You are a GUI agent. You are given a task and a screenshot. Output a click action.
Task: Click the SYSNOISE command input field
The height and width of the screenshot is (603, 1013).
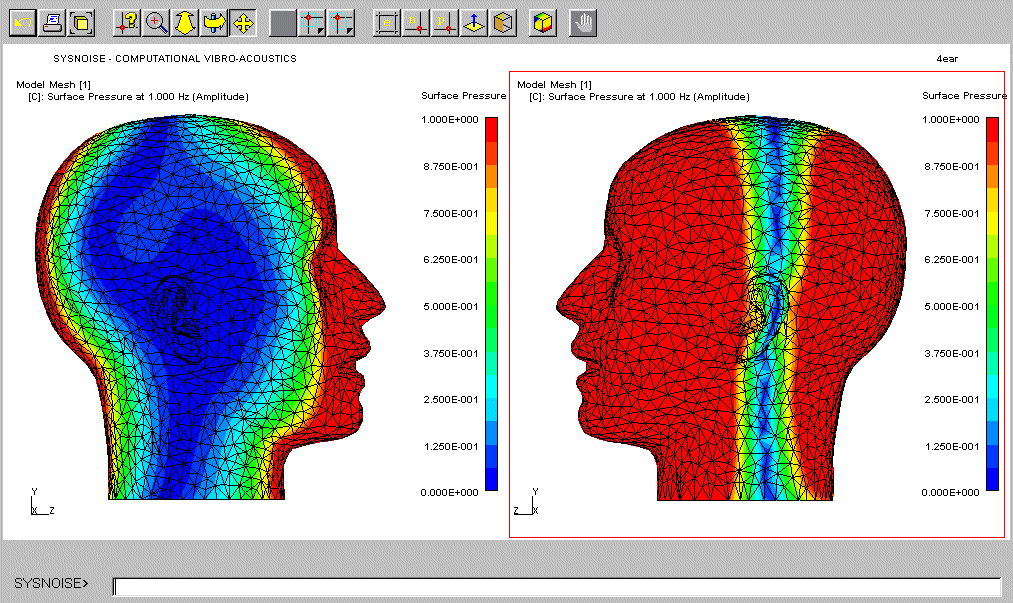pyautogui.click(x=556, y=586)
